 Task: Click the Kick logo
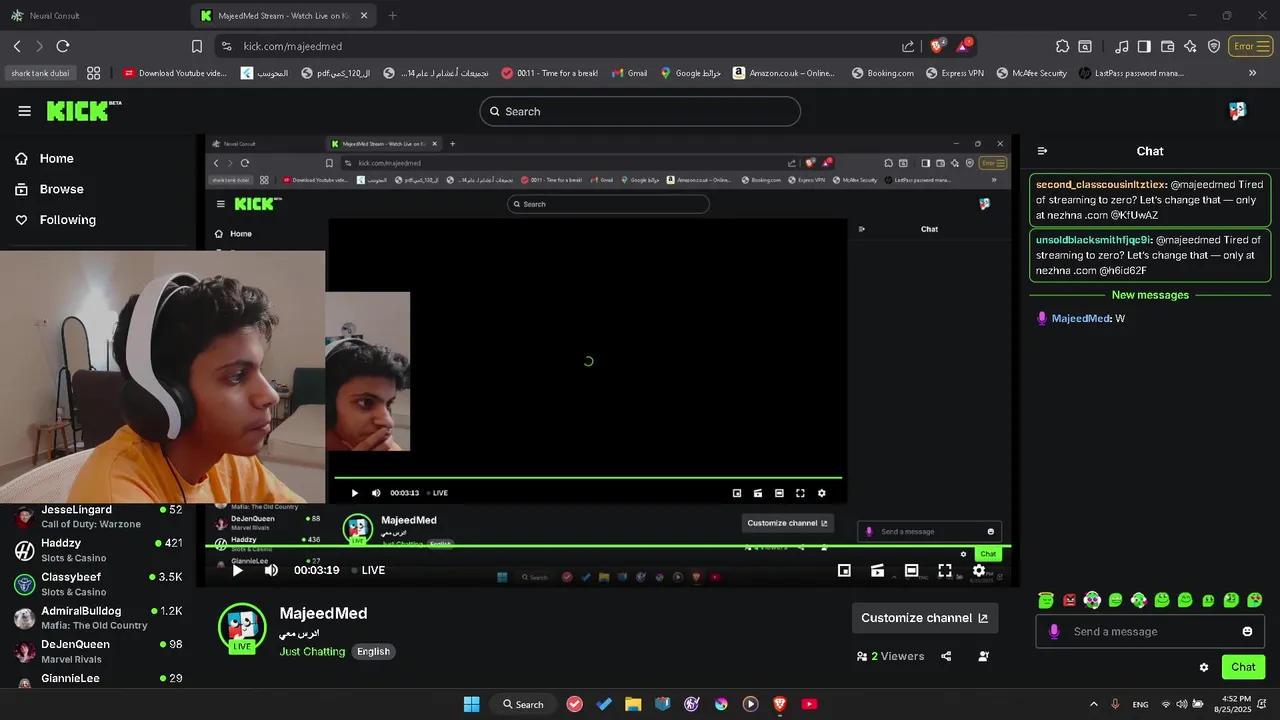pyautogui.click(x=83, y=111)
